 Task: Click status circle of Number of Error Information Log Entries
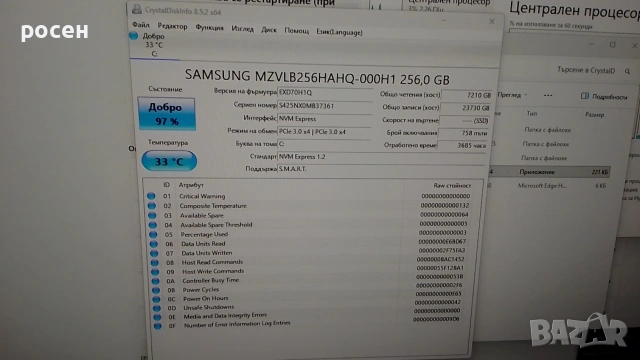click(157, 326)
